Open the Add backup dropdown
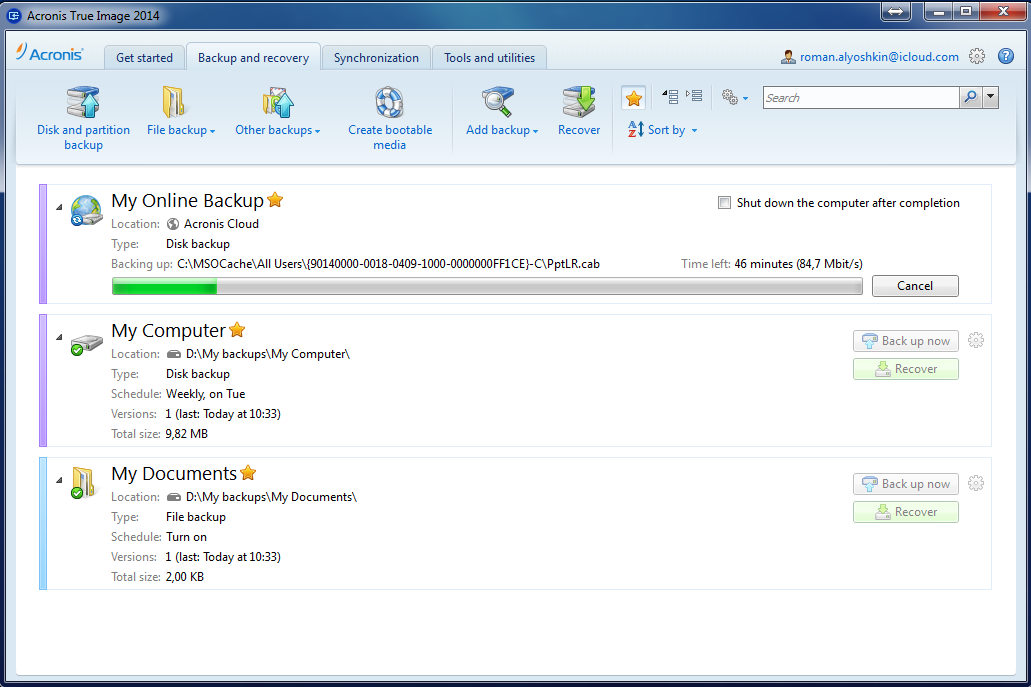1031x687 pixels. click(502, 112)
